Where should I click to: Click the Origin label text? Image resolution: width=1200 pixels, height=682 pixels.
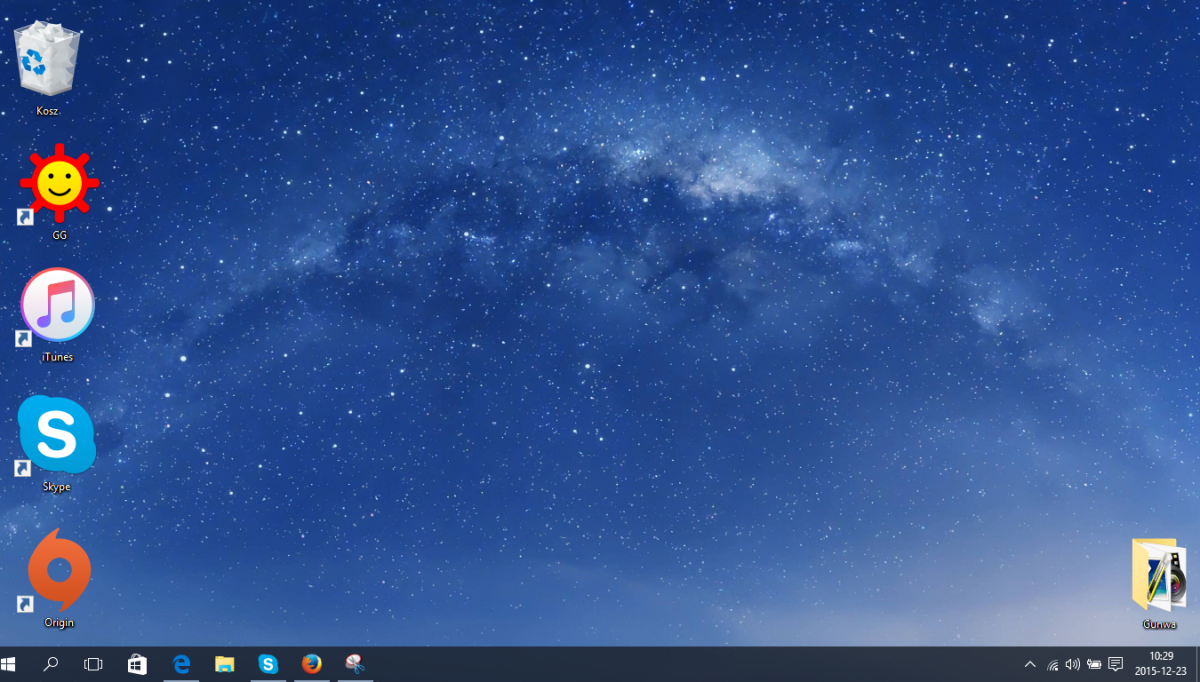59,622
